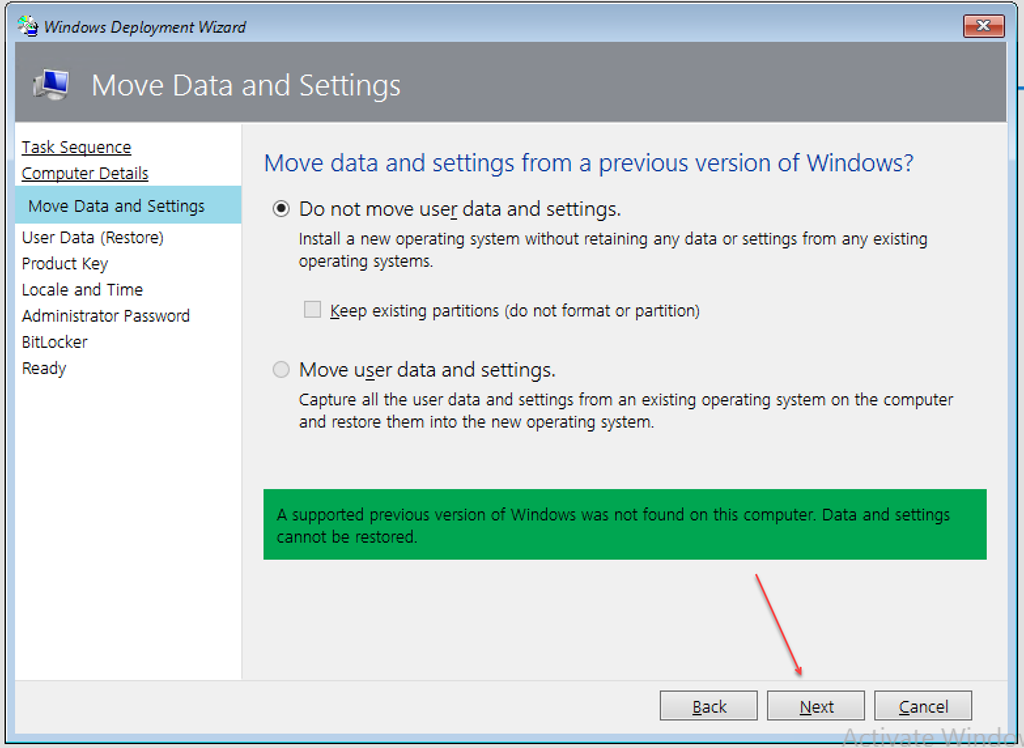Viewport: 1024px width, 748px height.
Task: Cancel the deployment wizard
Action: (923, 706)
